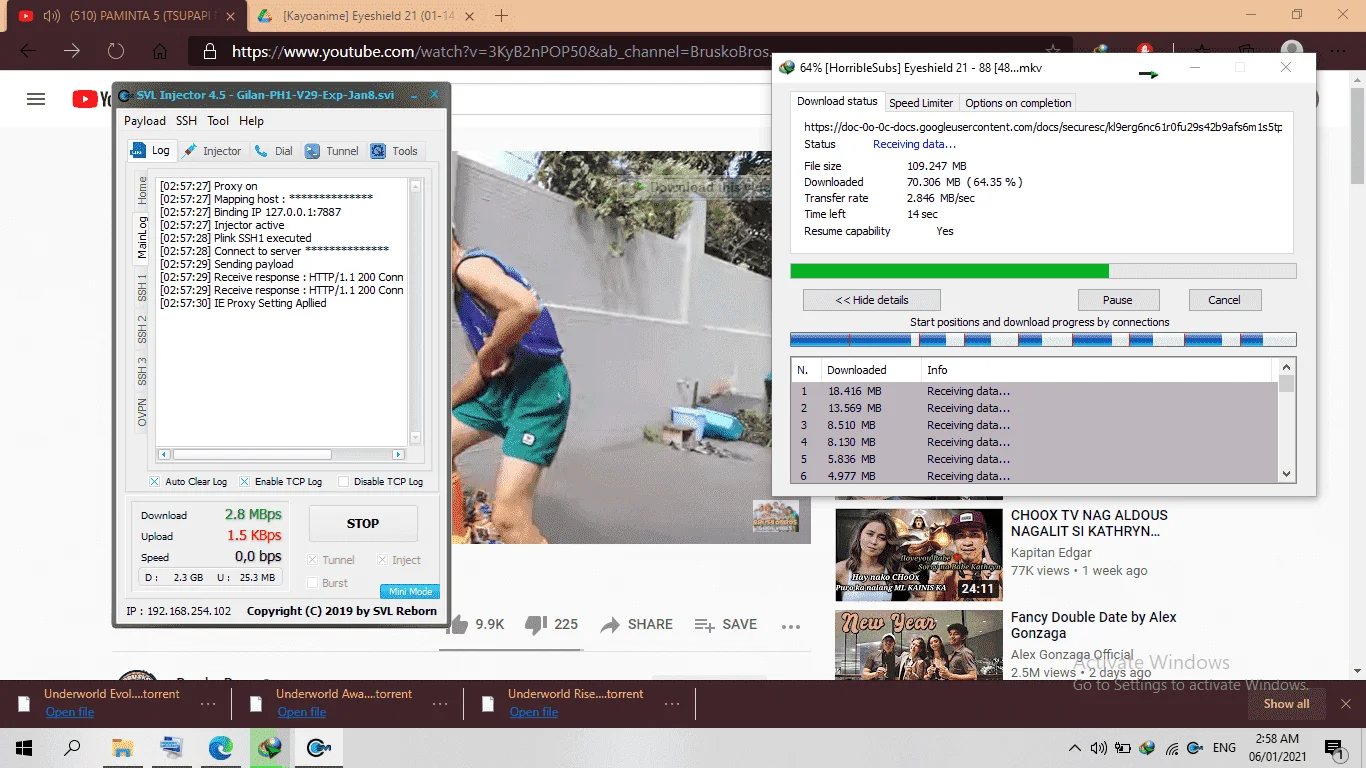Viewport: 1366px width, 768px height.
Task: Toggle the Burst checkbox
Action: tap(312, 583)
